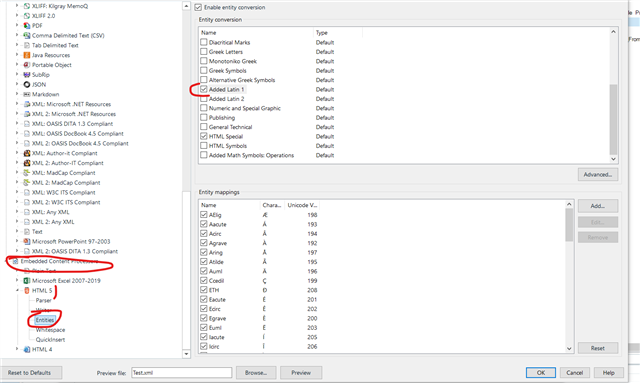Image resolution: width=640 pixels, height=383 pixels.
Task: Click the XML 2: Microsoft .NET Resources icon
Action: click(27, 114)
